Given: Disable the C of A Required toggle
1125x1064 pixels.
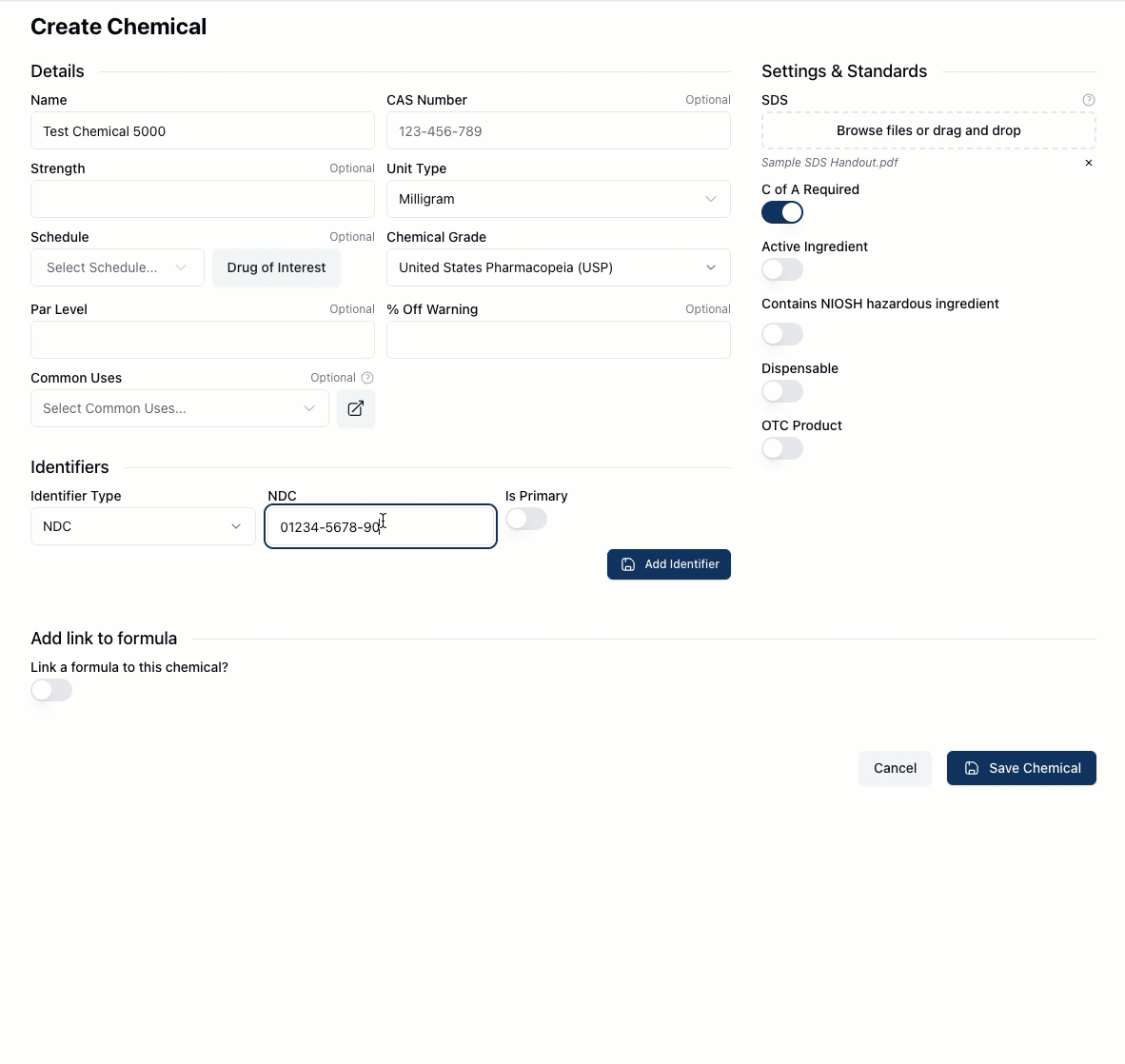Looking at the screenshot, I should (781, 212).
